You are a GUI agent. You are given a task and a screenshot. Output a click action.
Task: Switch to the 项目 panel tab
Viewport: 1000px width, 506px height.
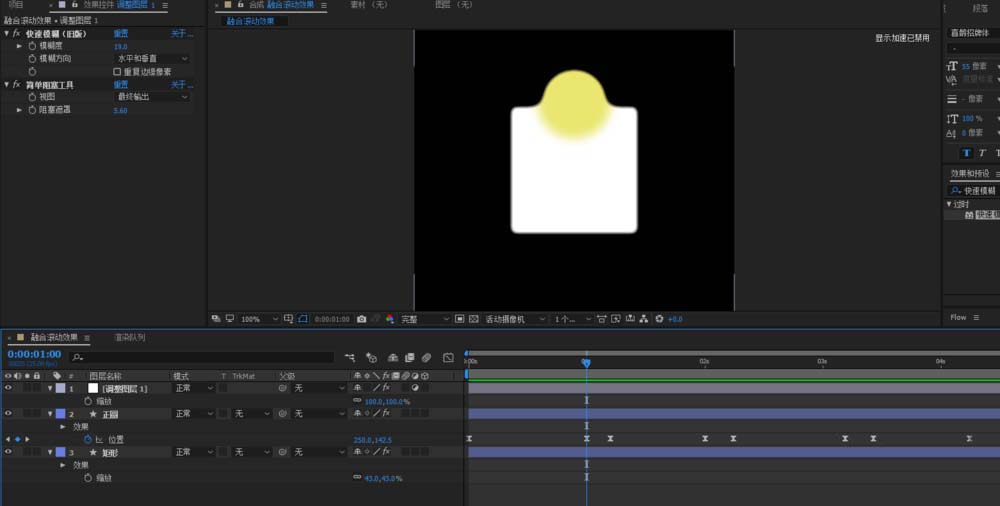(x=15, y=5)
